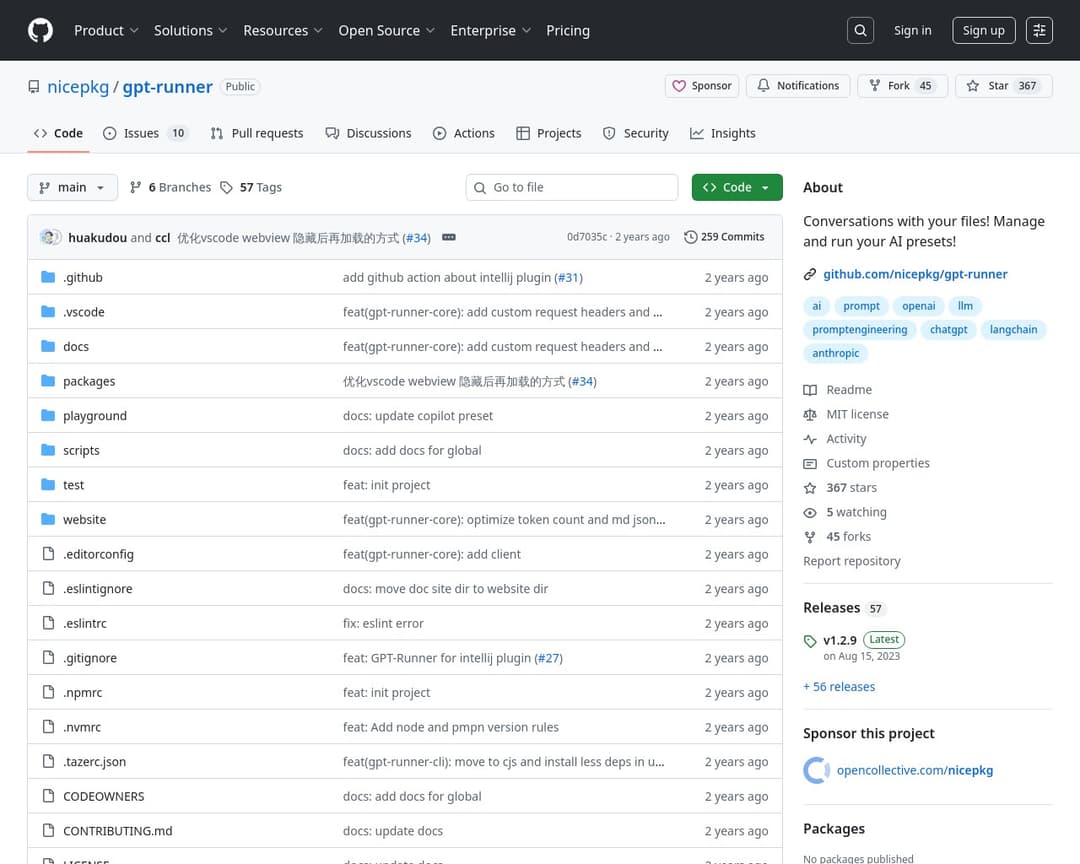Image resolution: width=1080 pixels, height=864 pixels.
Task: Open the Pull requests tab
Action: (x=256, y=133)
